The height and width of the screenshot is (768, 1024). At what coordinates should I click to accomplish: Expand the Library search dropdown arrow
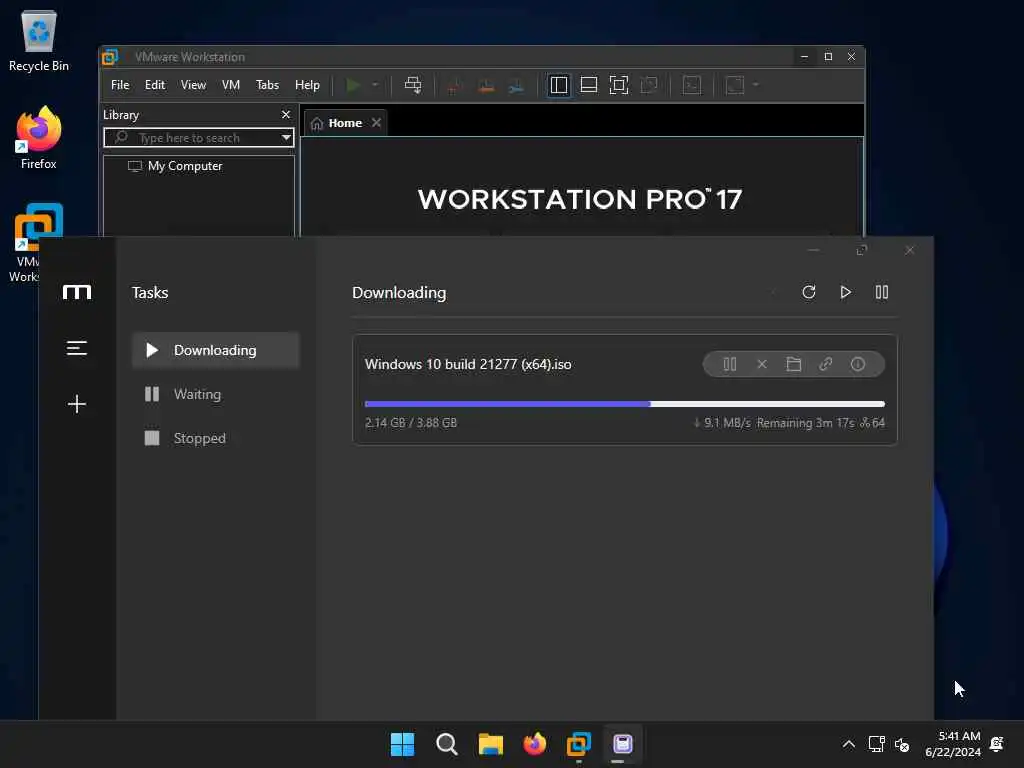(x=286, y=138)
